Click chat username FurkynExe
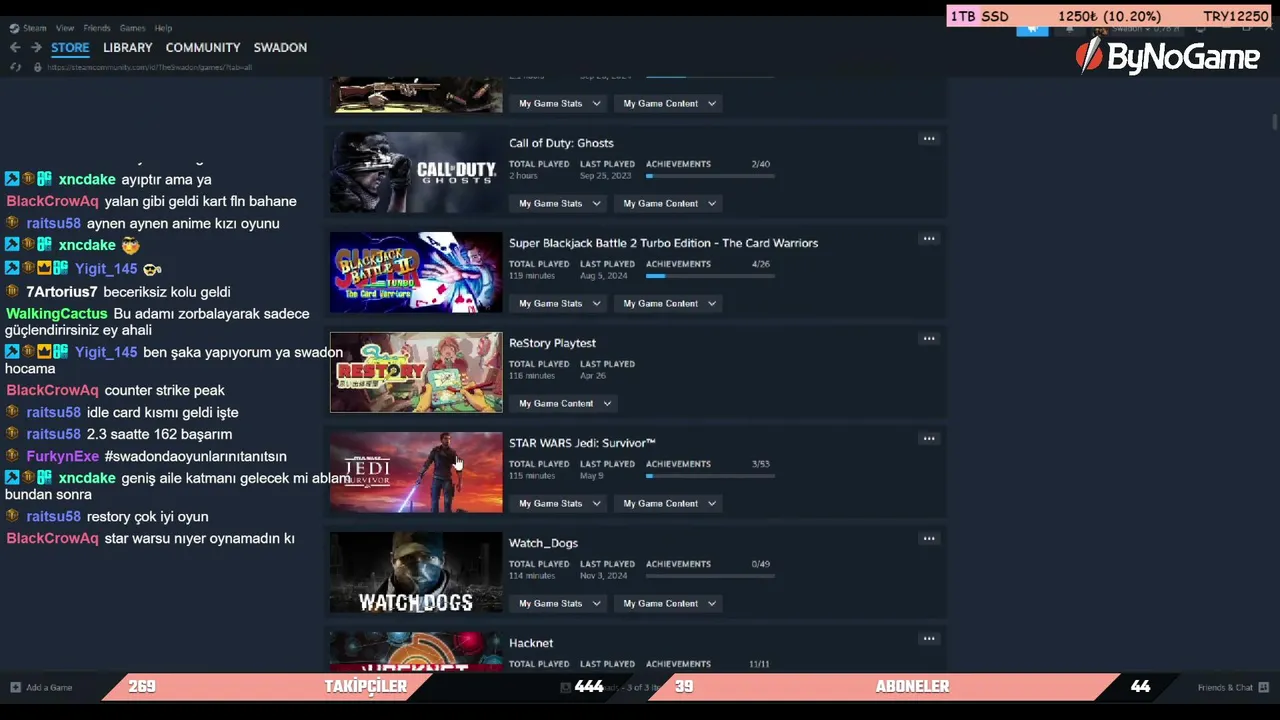This screenshot has height=720, width=1280. click(x=63, y=456)
